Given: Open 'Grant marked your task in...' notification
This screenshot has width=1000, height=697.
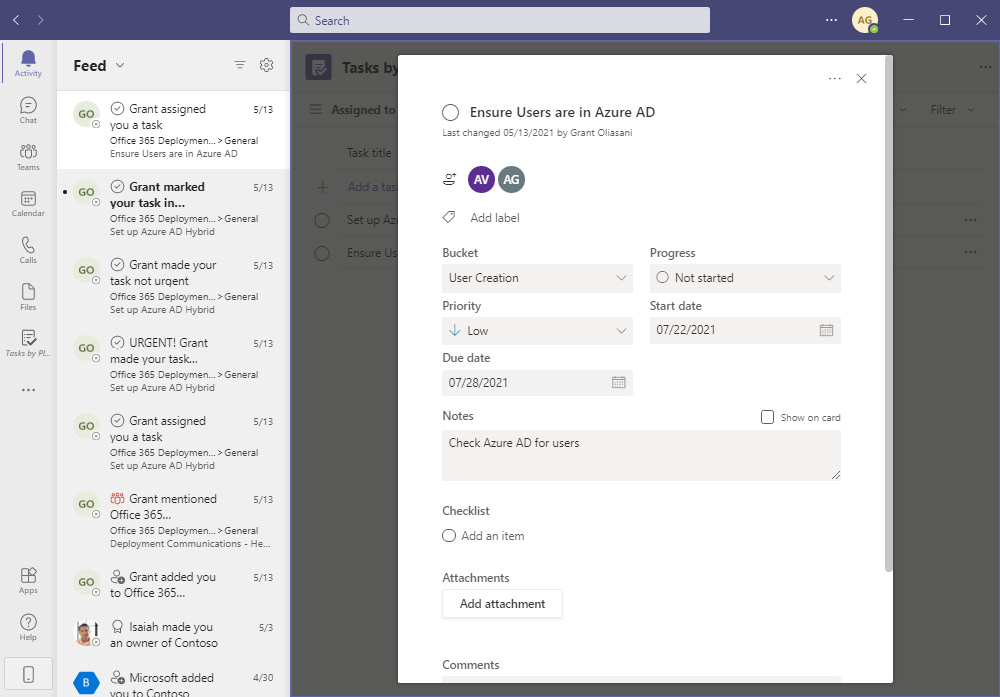Looking at the screenshot, I should coord(173,209).
